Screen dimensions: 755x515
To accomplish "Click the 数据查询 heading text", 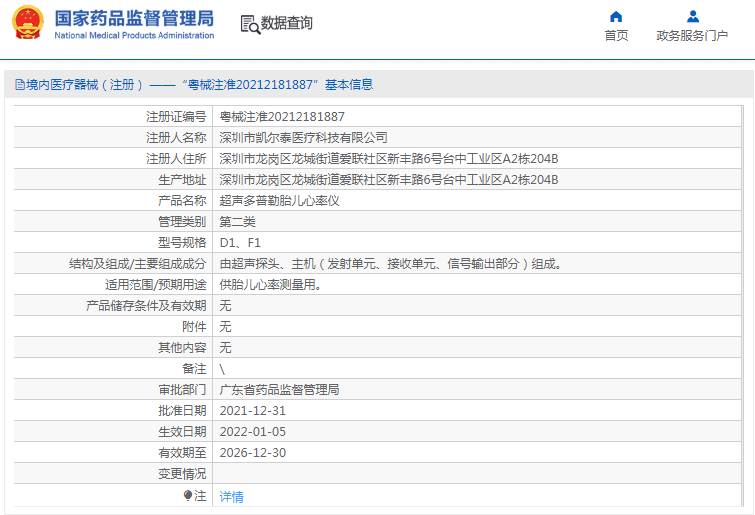I will coord(286,23).
